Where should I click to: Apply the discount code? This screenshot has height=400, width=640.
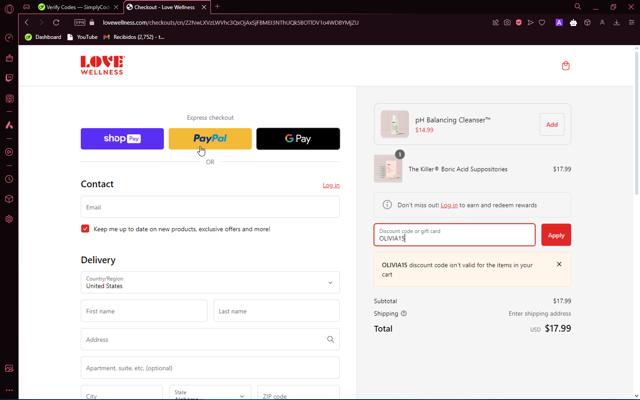pos(556,235)
